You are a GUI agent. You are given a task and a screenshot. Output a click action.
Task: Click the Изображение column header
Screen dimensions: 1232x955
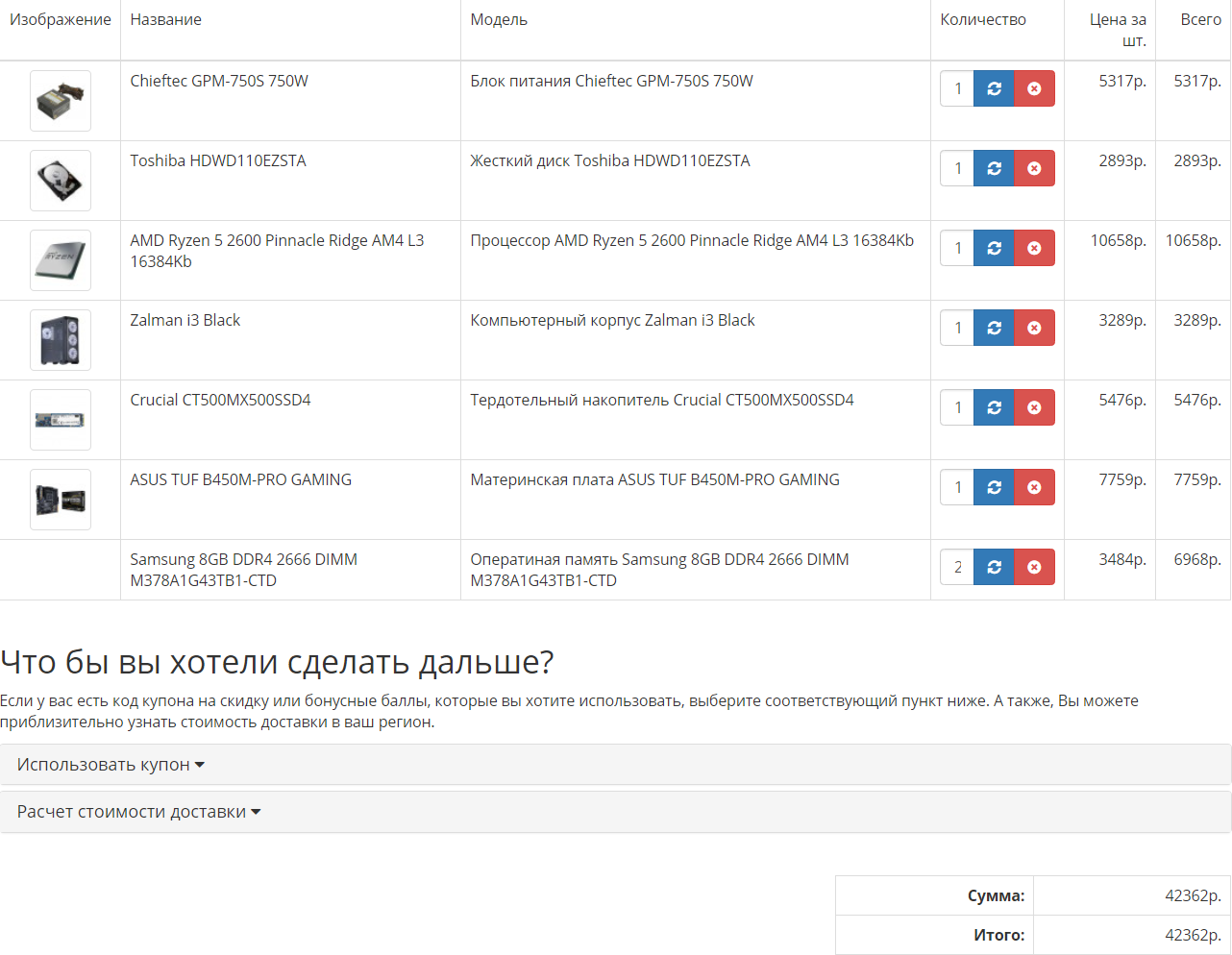pos(61,19)
